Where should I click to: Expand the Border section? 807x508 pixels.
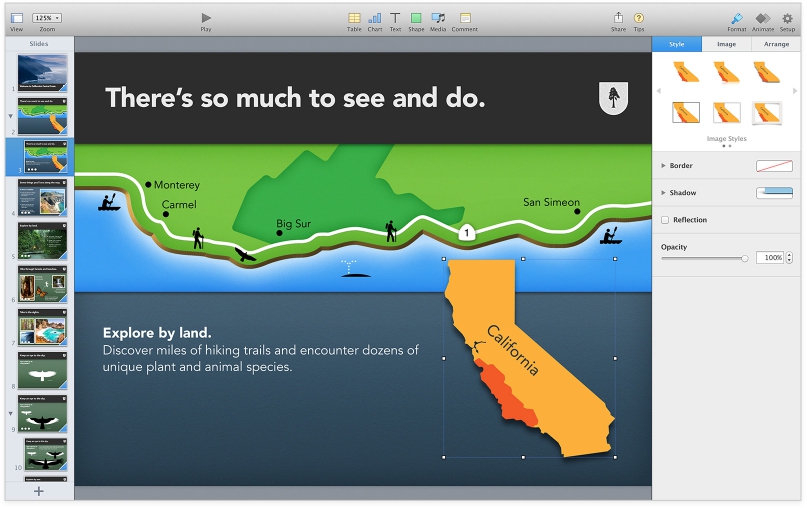[663, 166]
